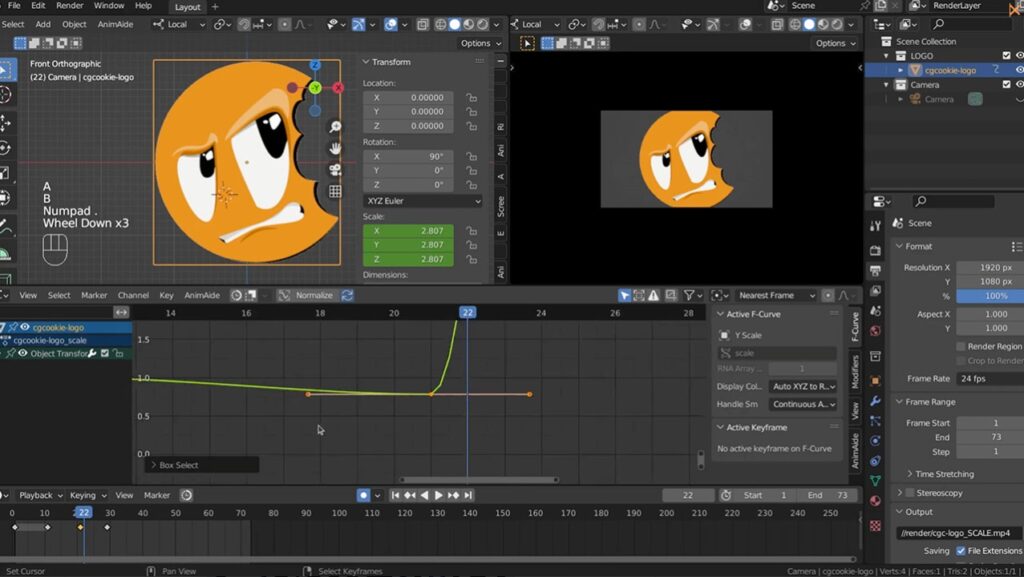Toggle Object Transforms channel visibility eye

pos(23,353)
